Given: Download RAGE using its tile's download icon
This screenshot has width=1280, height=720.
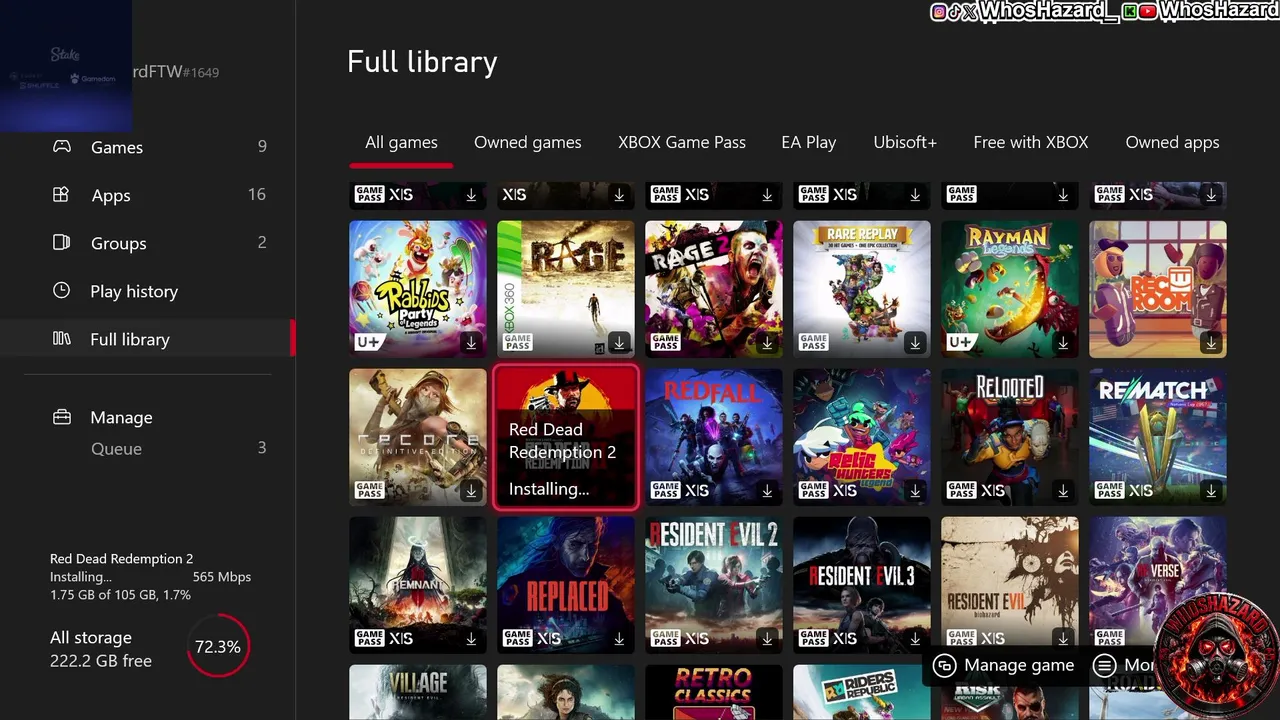Looking at the screenshot, I should pyautogui.click(x=619, y=343).
